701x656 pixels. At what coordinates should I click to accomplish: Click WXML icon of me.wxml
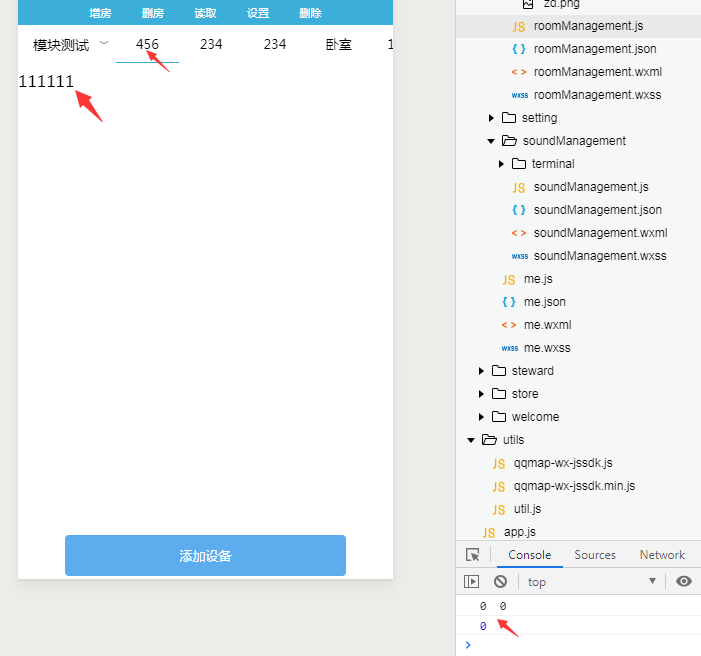509,325
